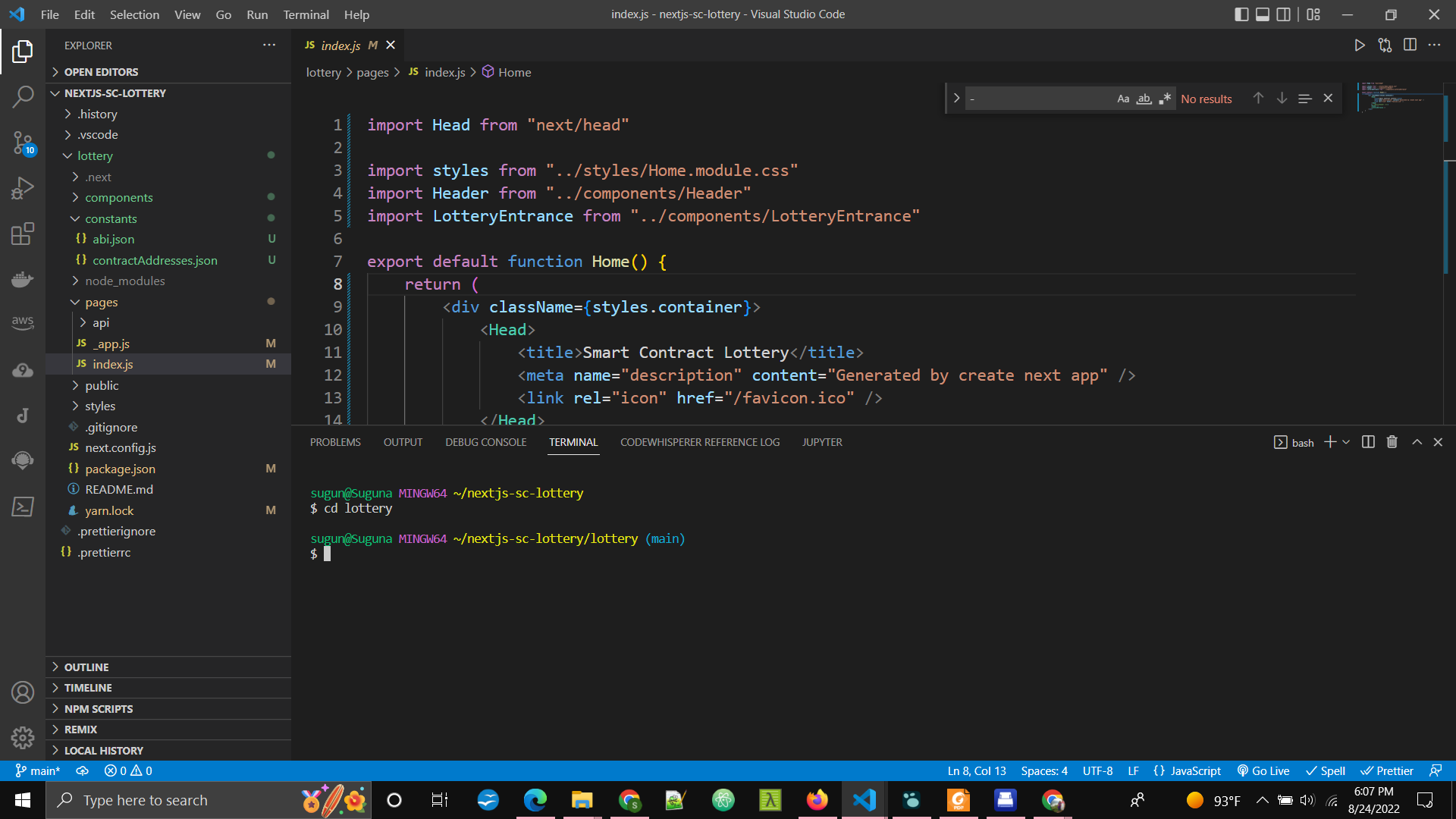Open the Run menu

[x=257, y=14]
